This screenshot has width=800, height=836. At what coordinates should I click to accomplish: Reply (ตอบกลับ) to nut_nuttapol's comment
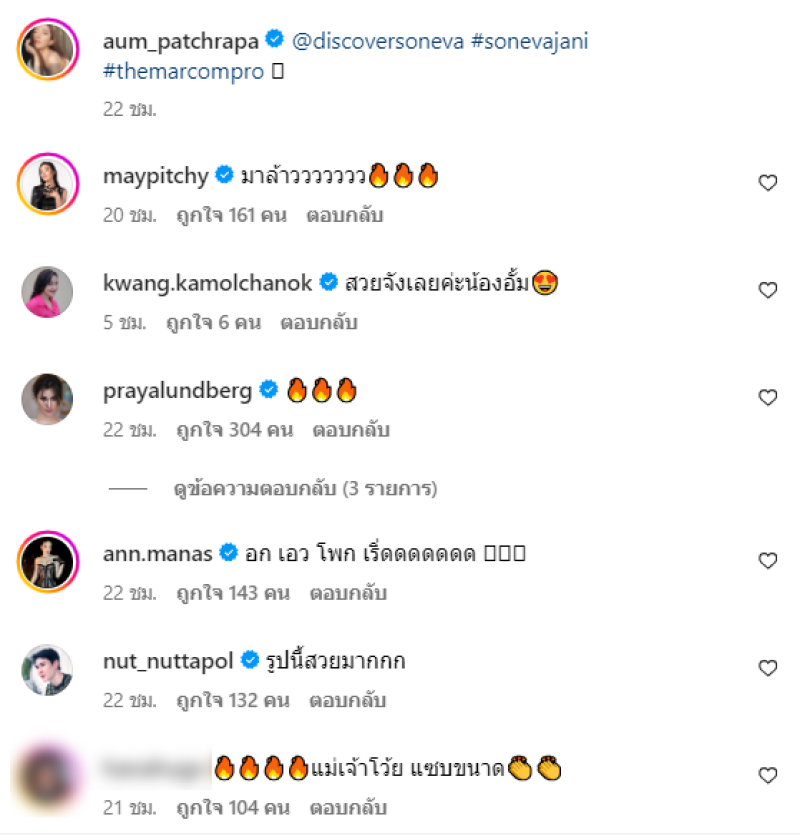348,700
